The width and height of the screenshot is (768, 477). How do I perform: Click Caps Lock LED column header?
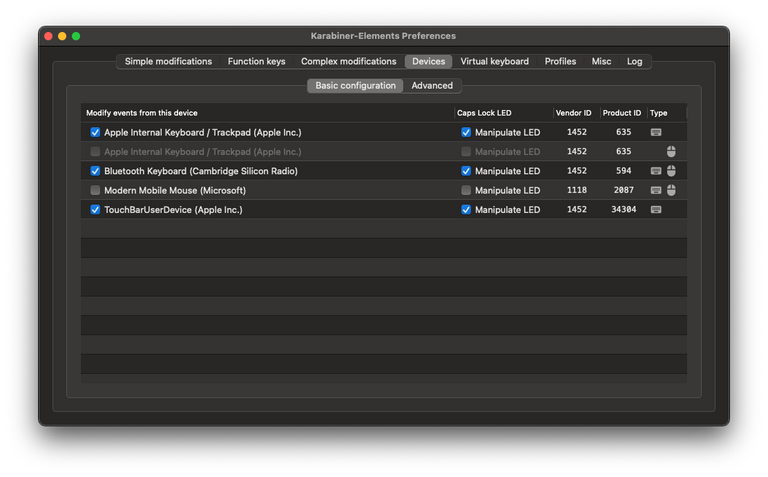(x=504, y=113)
